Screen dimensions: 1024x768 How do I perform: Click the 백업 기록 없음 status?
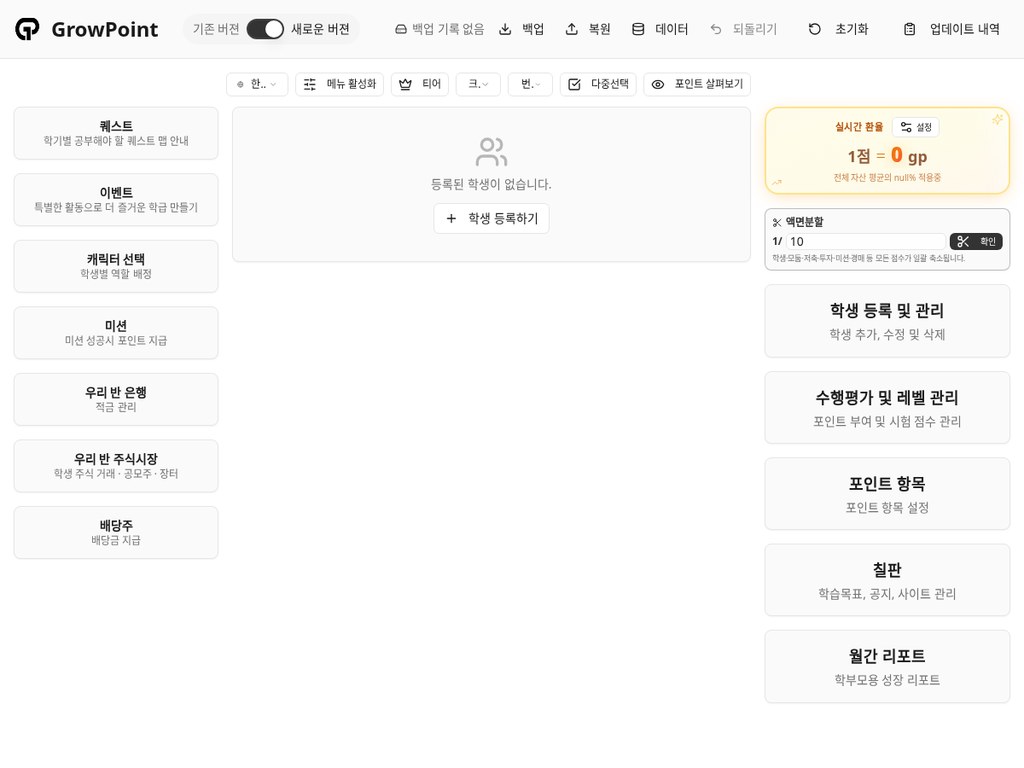pyautogui.click(x=440, y=29)
